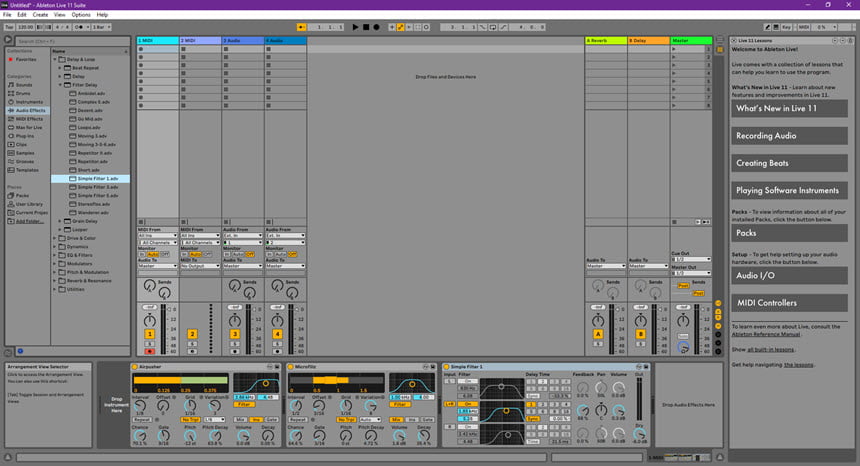Toggle computer MIDI keyboard icon
860x466 pixels.
pyautogui.click(x=776, y=27)
